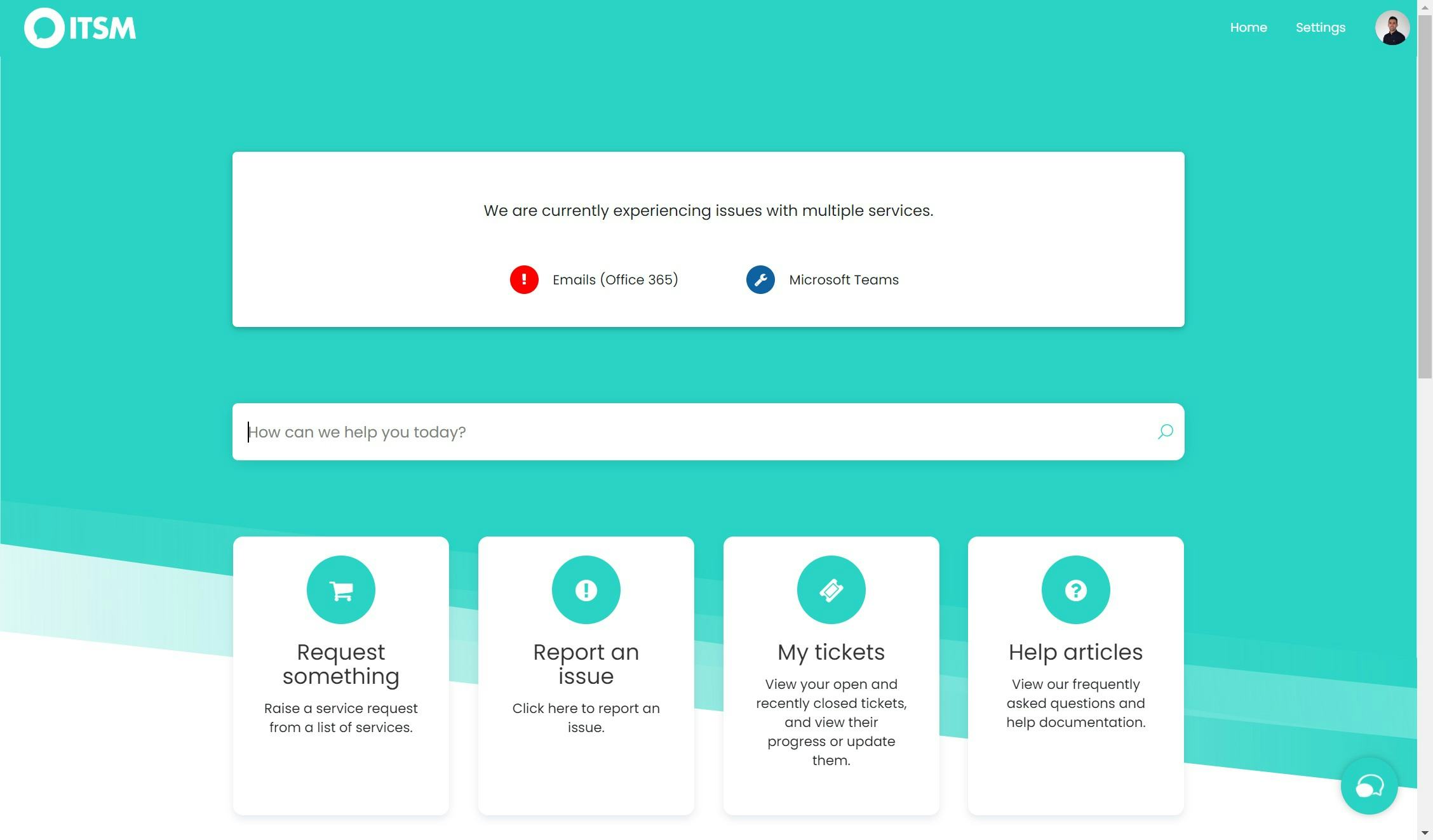Open Settings from top navigation
Image resolution: width=1433 pixels, height=840 pixels.
[1320, 28]
